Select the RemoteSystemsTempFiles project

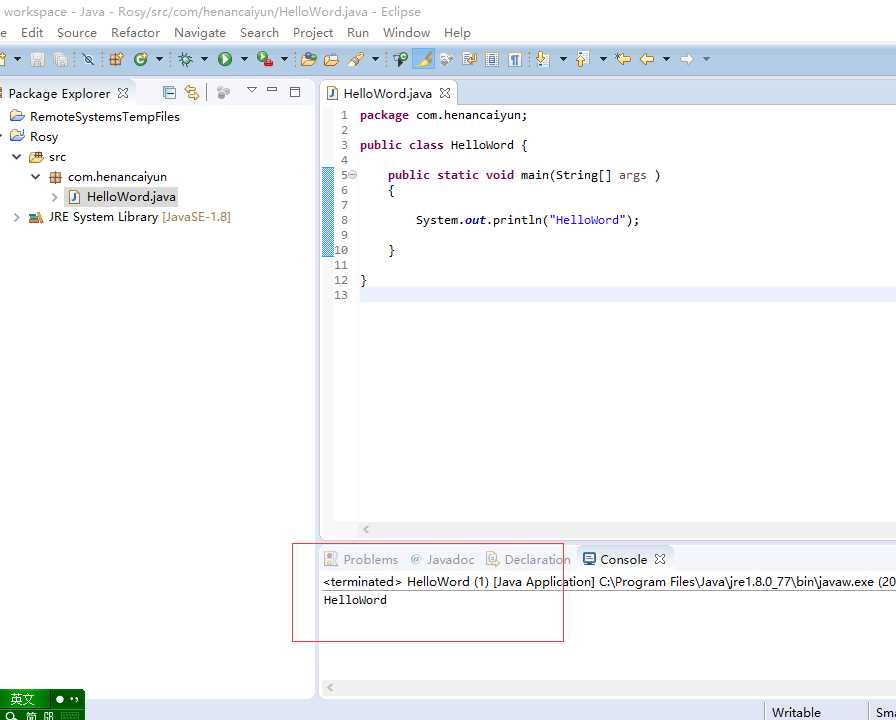tap(95, 117)
